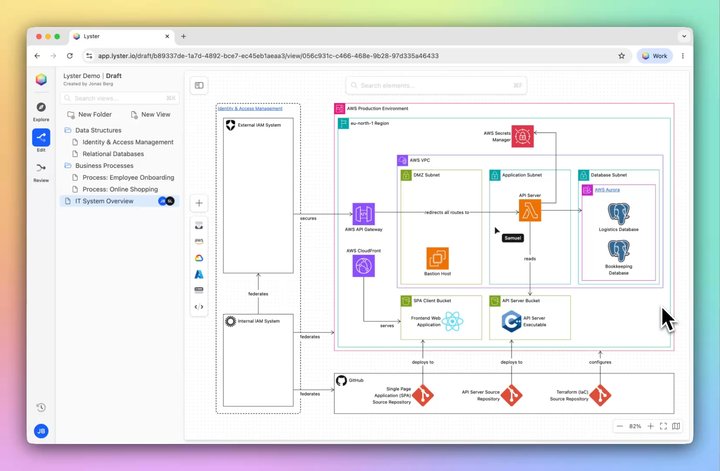Select the DMZ Subnet label

click(427, 175)
